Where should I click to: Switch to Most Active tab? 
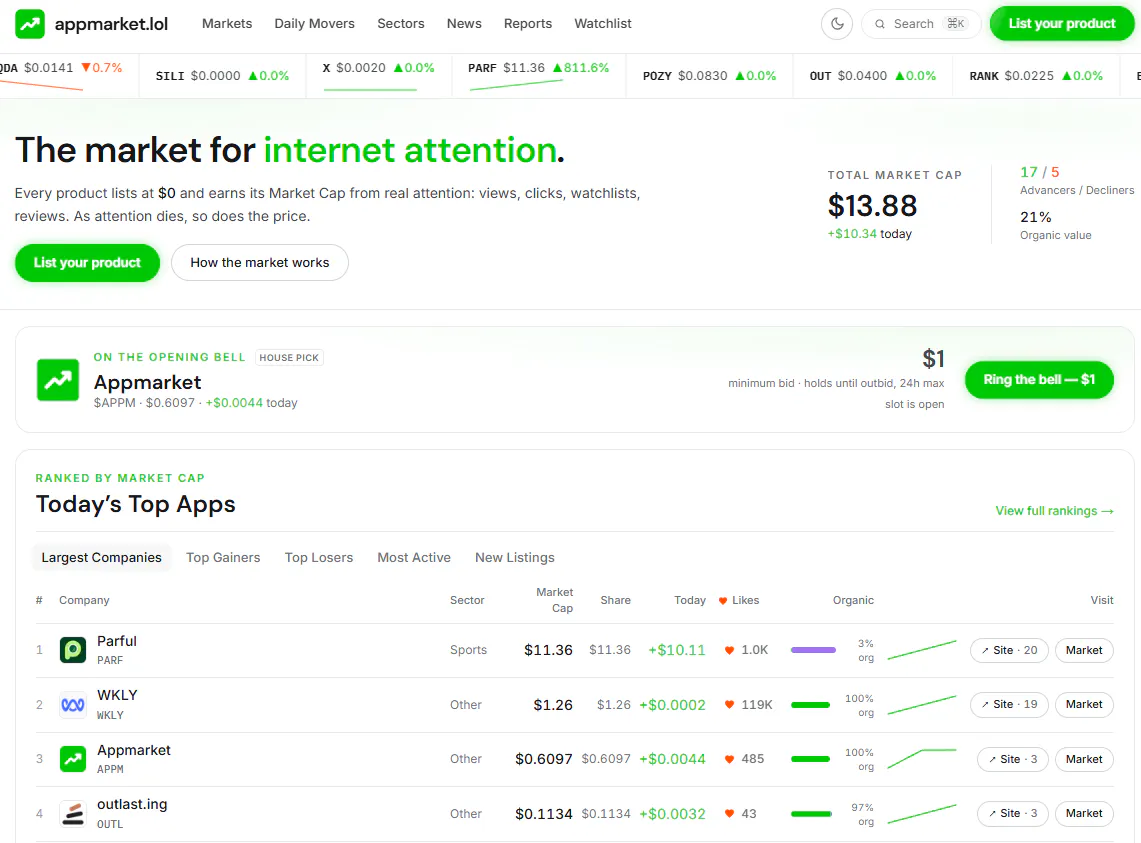[414, 558]
